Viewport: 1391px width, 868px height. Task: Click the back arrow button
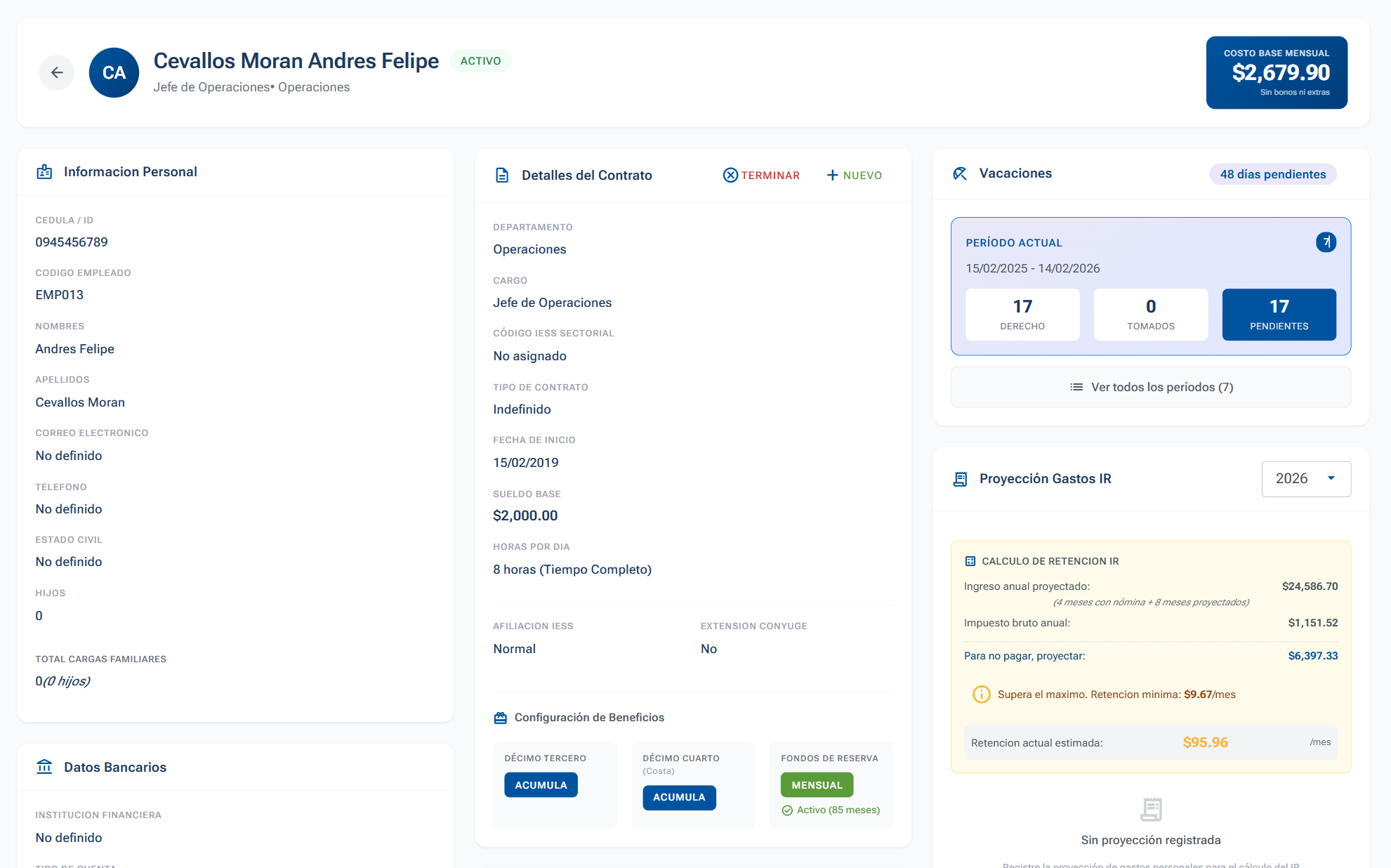(57, 72)
